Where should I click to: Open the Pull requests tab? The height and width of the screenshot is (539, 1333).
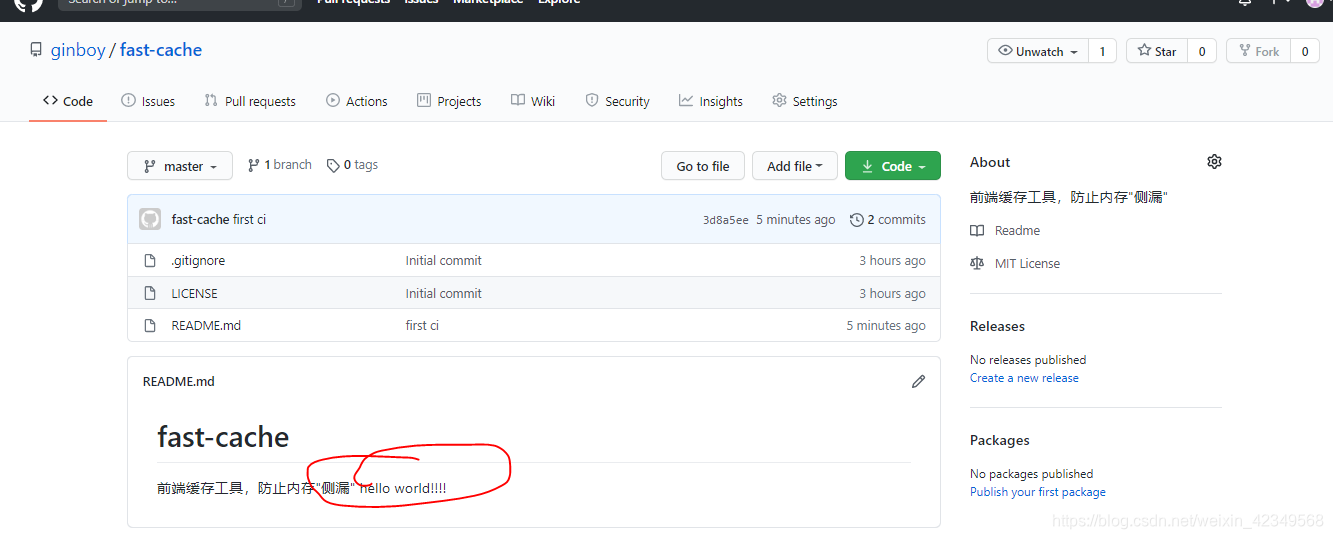(250, 101)
